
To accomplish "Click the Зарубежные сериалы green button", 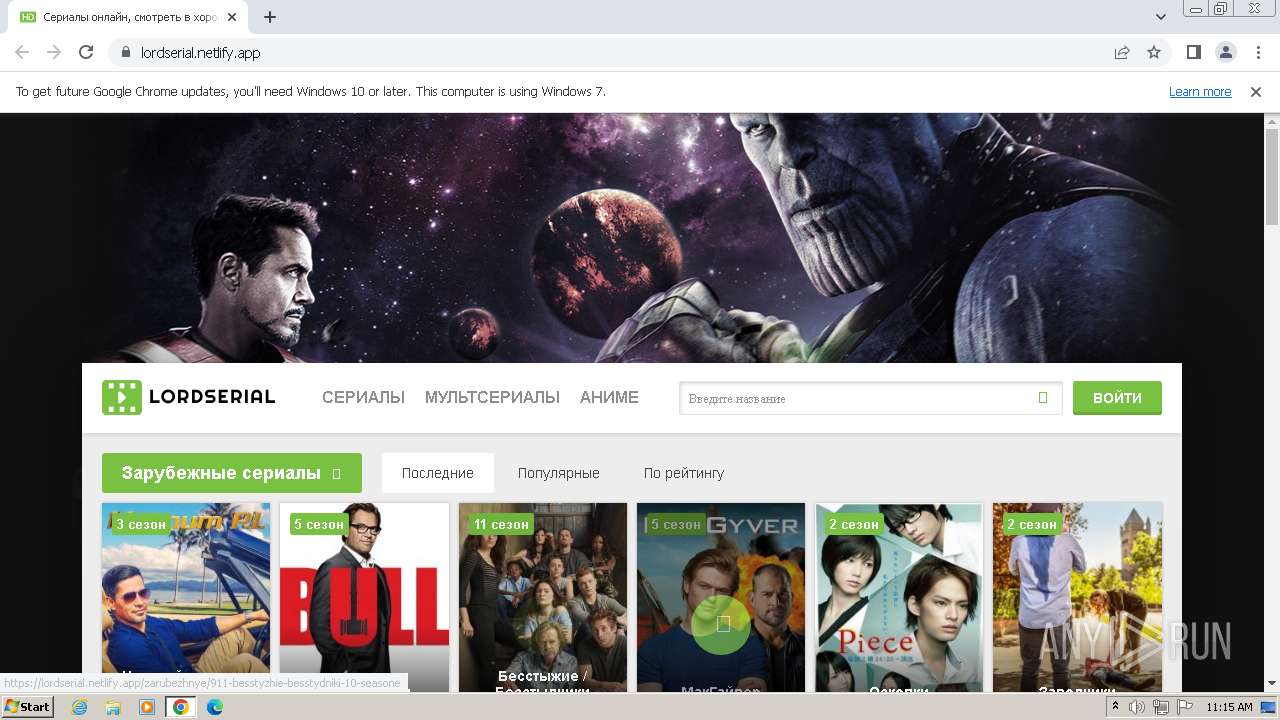I will click(x=232, y=473).
